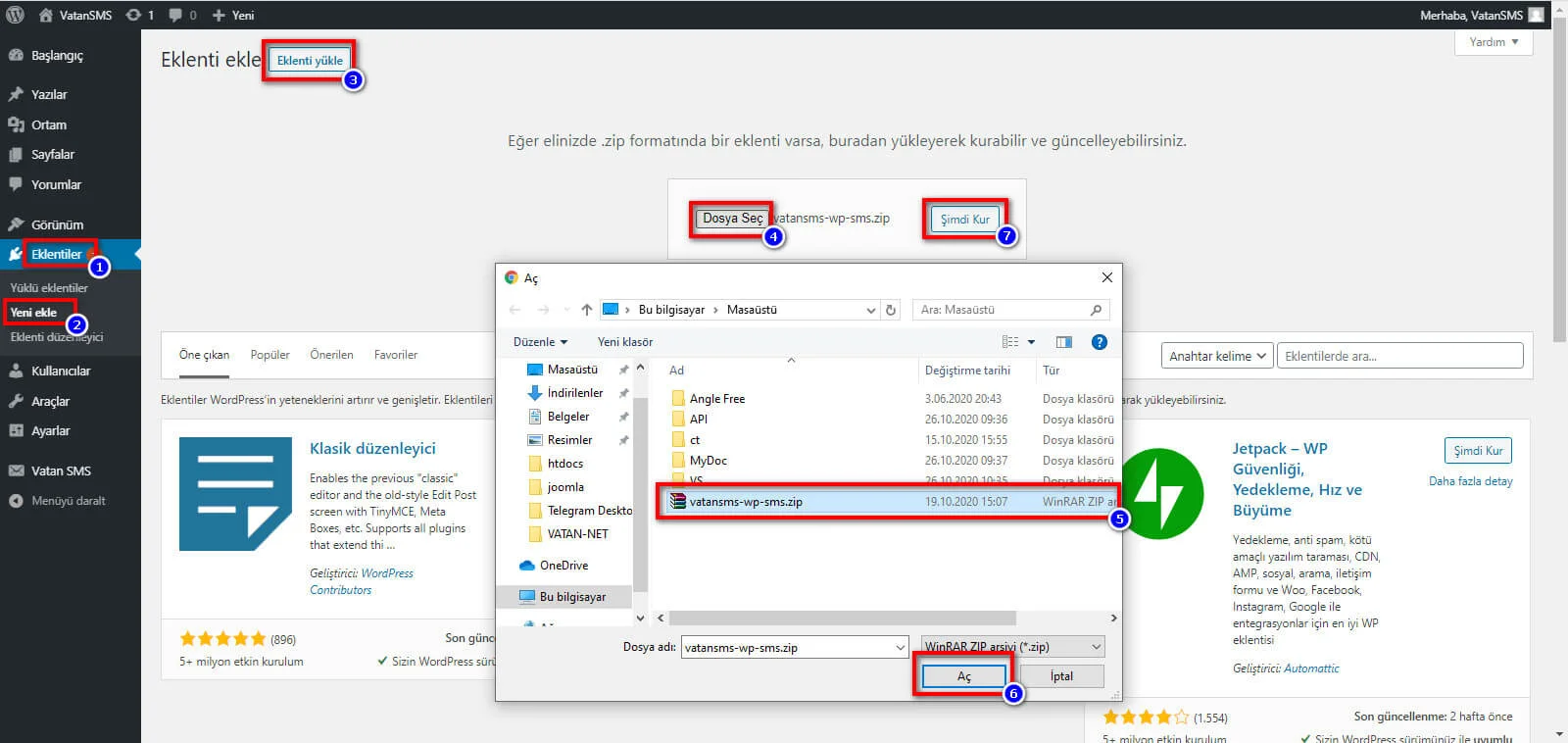This screenshot has height=743, width=1568.
Task: Open the Automattic developer link
Action: pos(1311,669)
